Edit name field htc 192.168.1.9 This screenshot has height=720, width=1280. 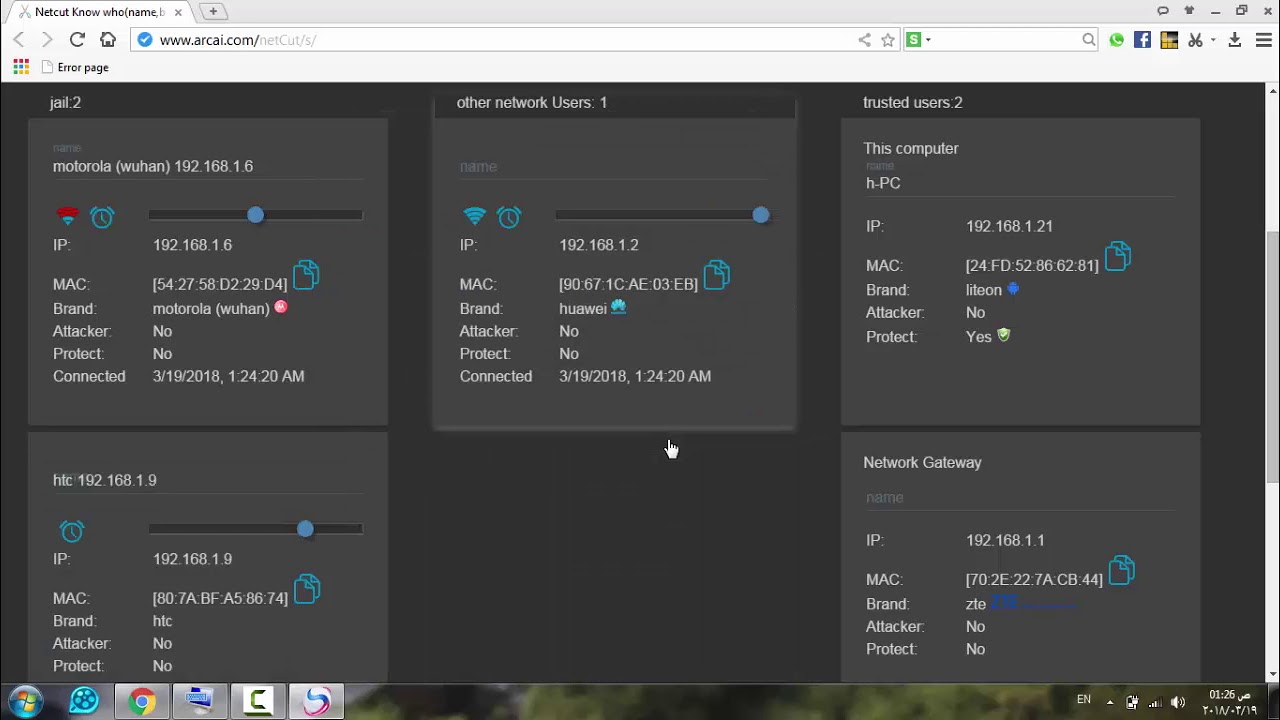(208, 480)
